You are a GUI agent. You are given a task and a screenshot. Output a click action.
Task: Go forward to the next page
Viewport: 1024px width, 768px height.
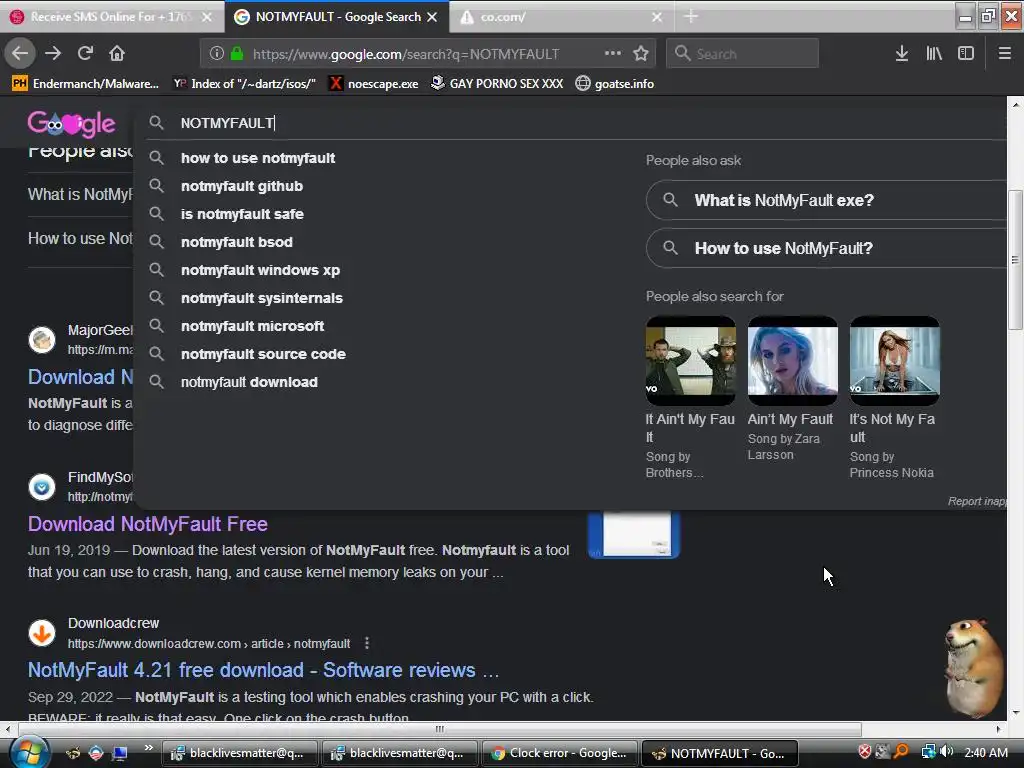pos(53,54)
